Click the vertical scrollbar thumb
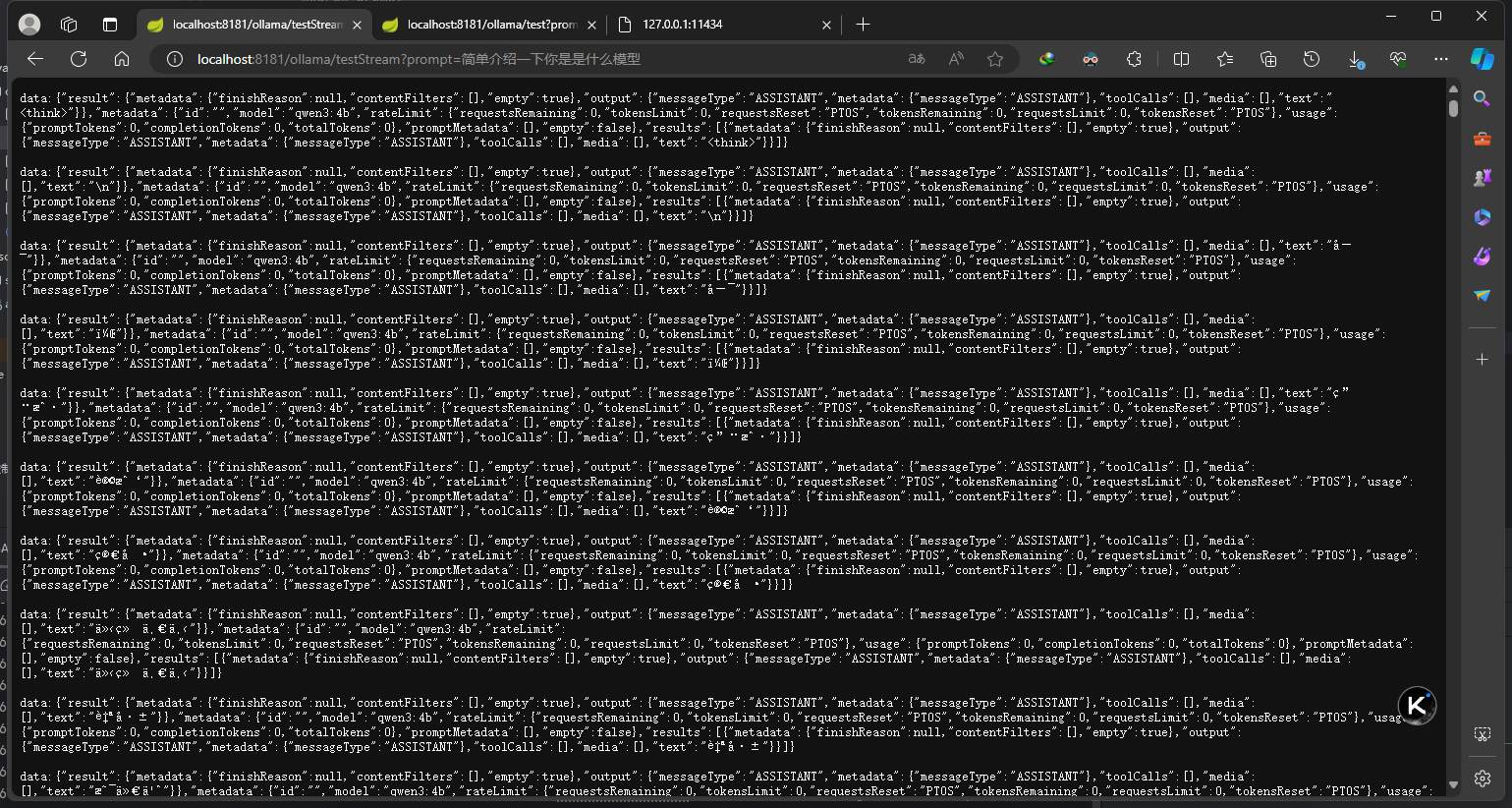This screenshot has height=808, width=1512. pyautogui.click(x=1453, y=106)
